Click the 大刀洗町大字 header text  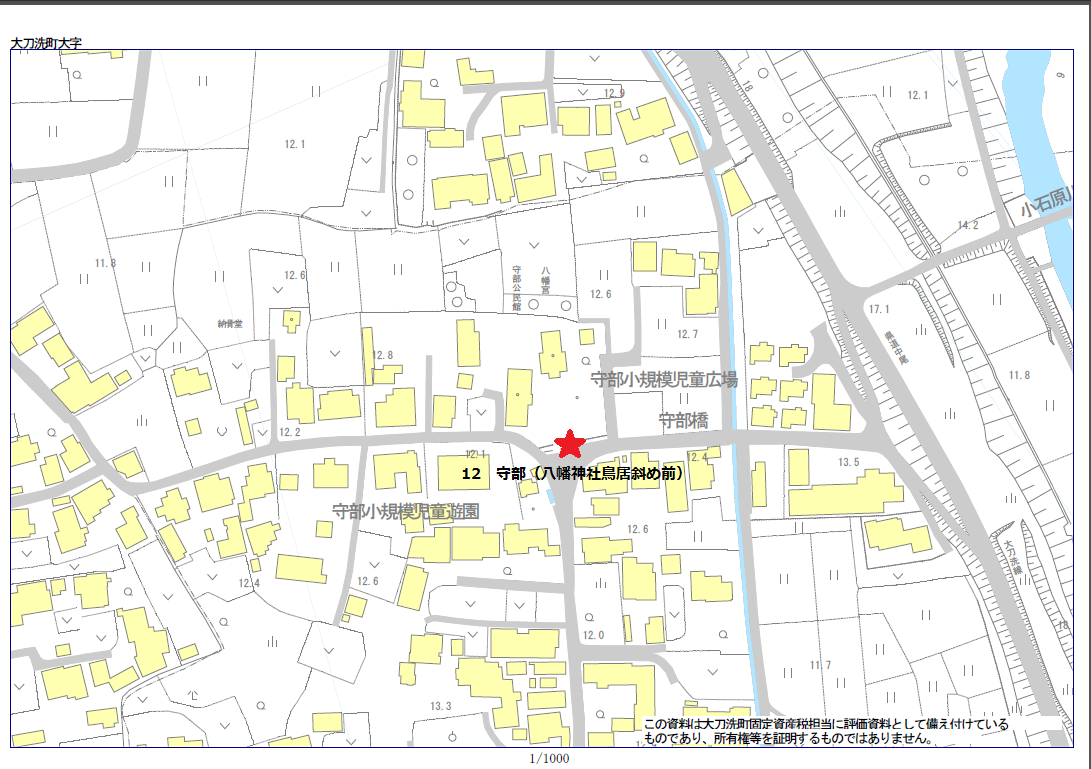pyautogui.click(x=46, y=44)
